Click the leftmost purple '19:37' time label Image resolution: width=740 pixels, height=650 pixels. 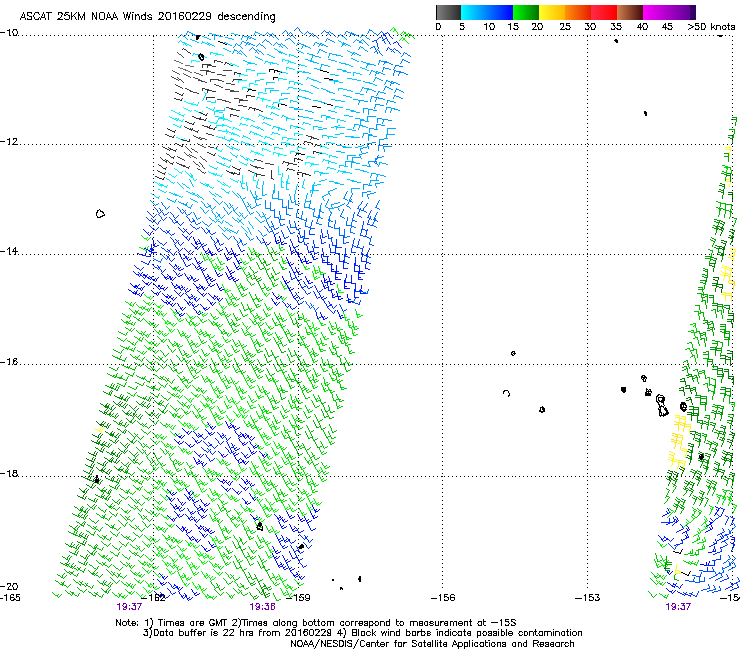coord(129,607)
